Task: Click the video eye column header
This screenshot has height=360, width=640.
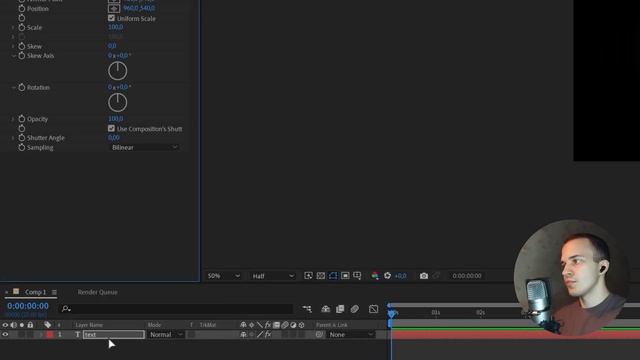Action: tap(5, 325)
